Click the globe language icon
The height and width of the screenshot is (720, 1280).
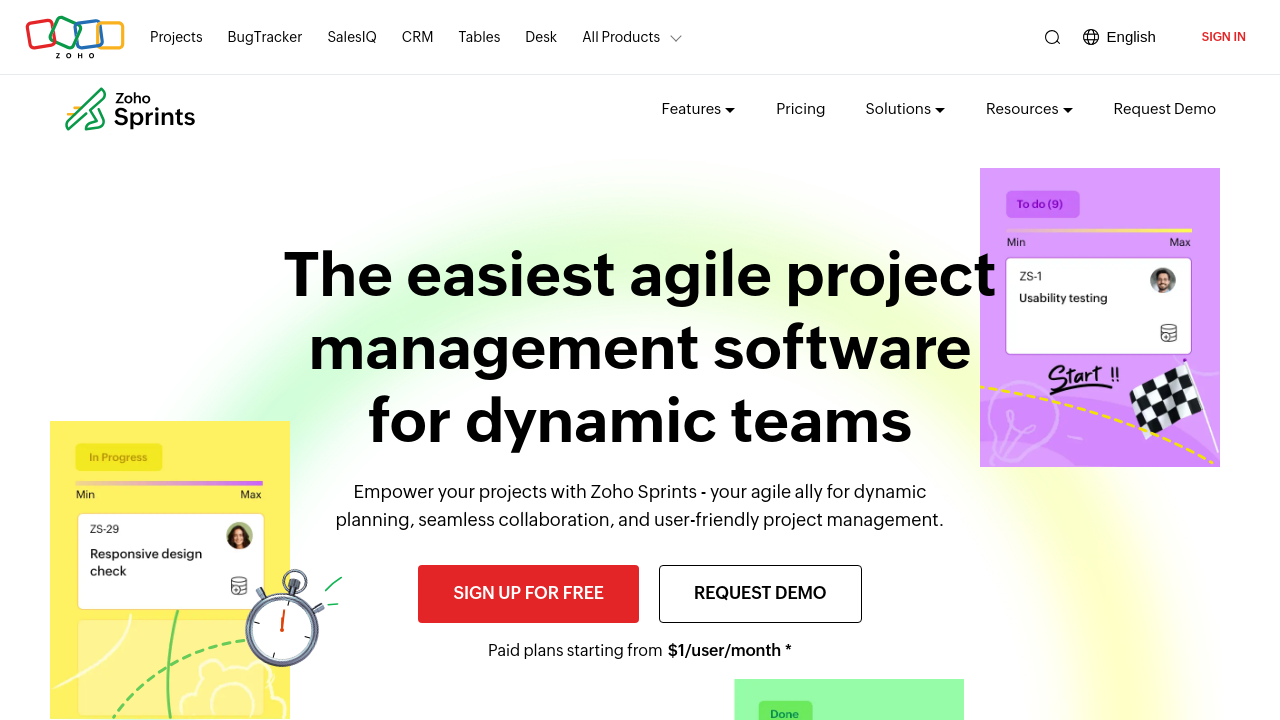click(1091, 37)
